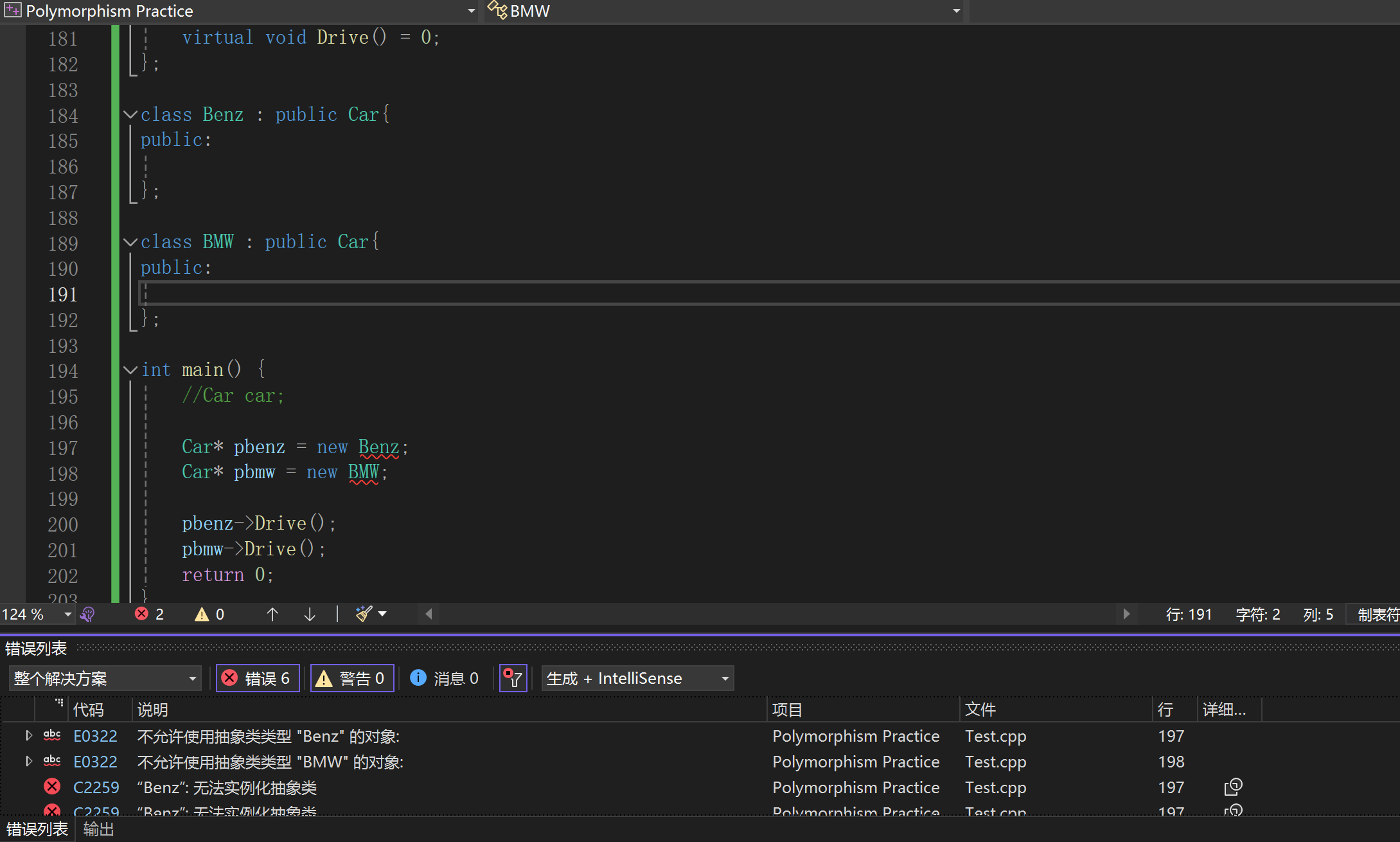Click the code cleanup broom icon
This screenshot has width=1400, height=842.
tap(364, 614)
